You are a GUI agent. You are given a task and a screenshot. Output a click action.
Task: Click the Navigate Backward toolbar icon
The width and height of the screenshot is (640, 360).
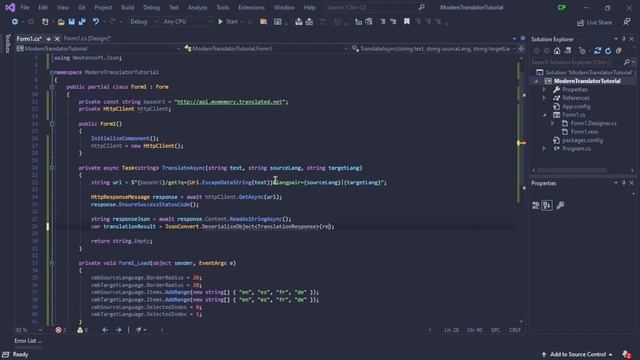pyautogui.click(x=15, y=22)
